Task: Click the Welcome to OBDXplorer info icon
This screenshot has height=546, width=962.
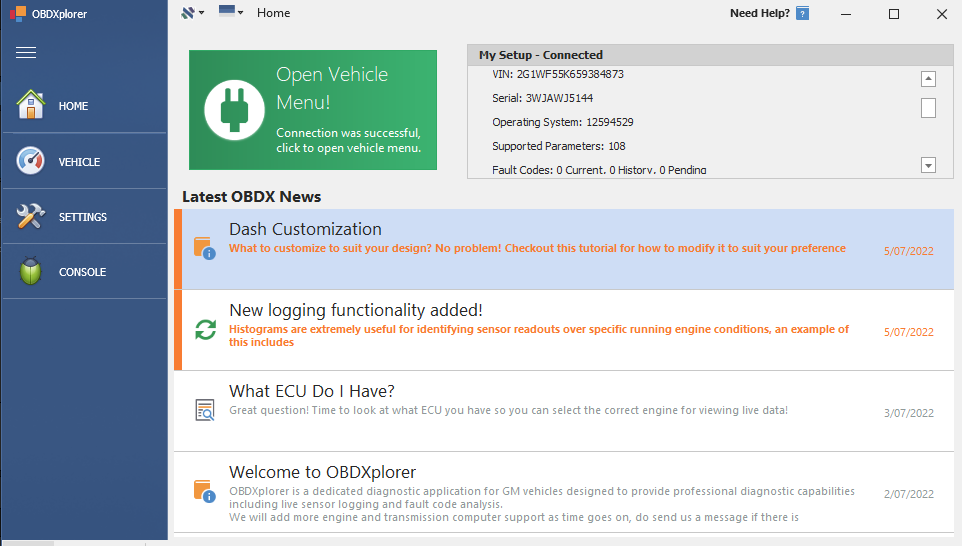Action: click(205, 491)
